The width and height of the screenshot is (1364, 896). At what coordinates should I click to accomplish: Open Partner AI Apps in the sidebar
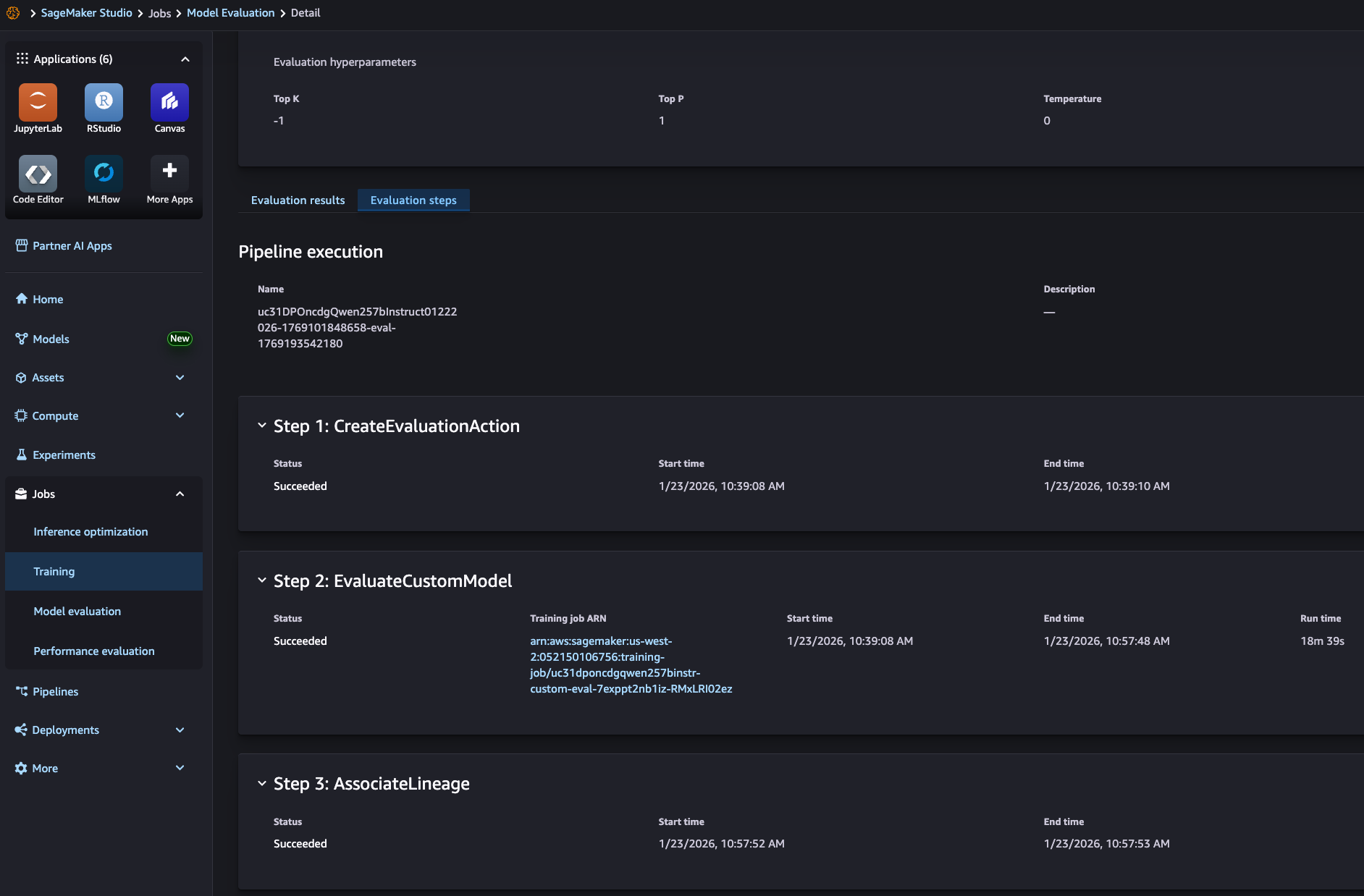pyautogui.click(x=72, y=246)
